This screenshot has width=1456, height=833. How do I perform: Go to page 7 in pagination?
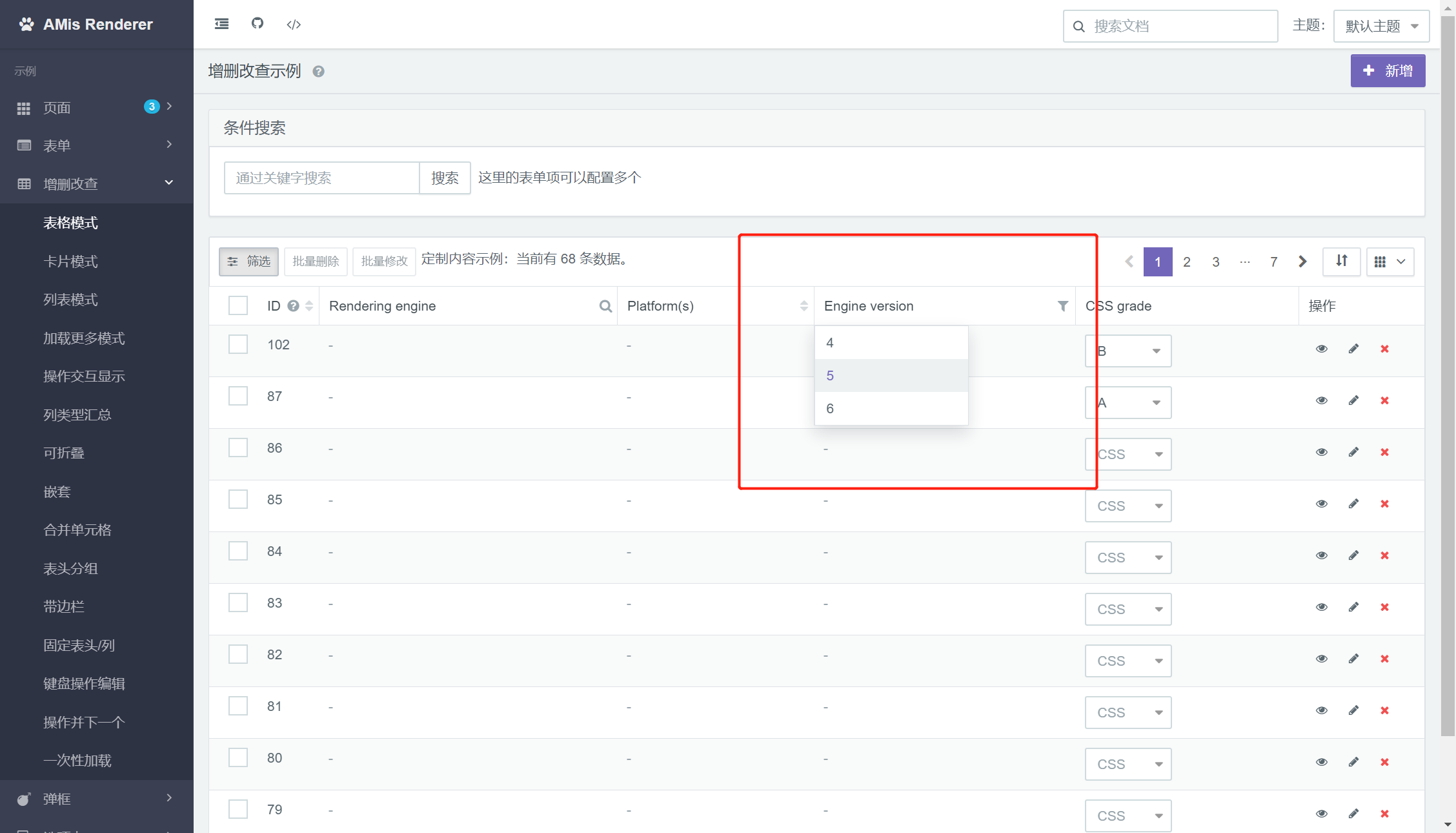click(x=1274, y=262)
